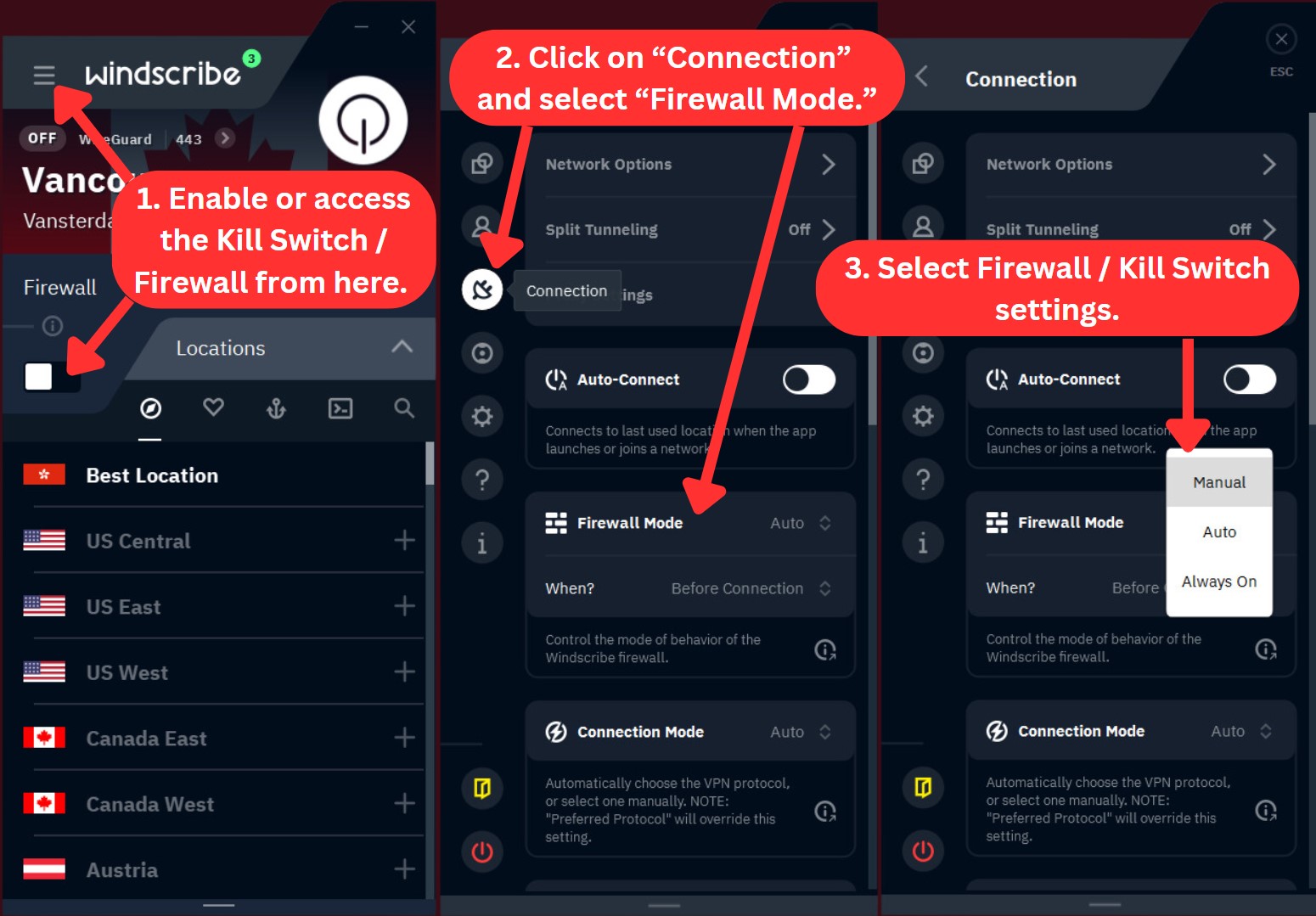
Task: Open General settings icon in right panel
Action: click(x=923, y=163)
